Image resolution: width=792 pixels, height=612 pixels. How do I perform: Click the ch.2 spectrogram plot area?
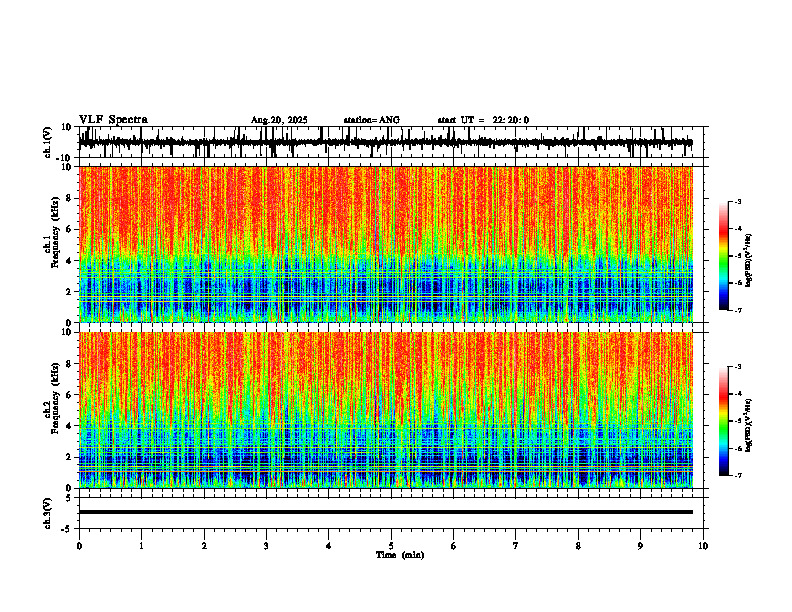[x=386, y=410]
